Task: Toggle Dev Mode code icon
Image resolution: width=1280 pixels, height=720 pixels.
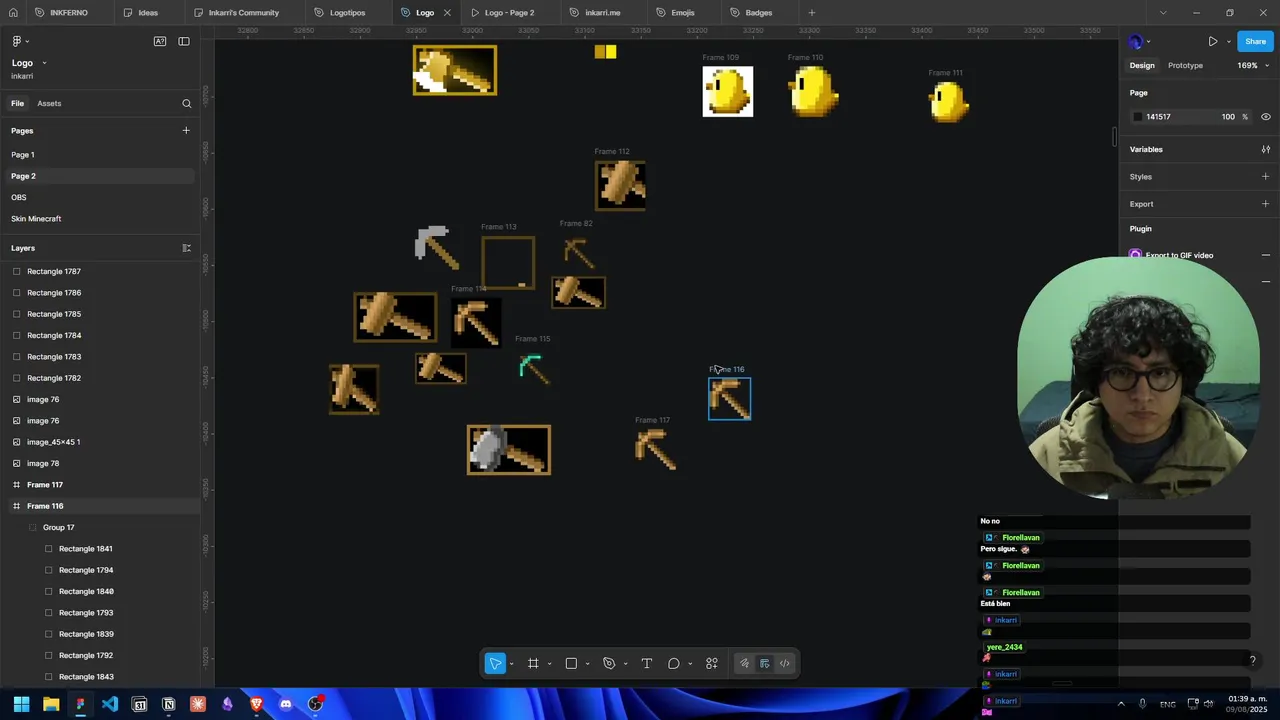Action: point(785,663)
